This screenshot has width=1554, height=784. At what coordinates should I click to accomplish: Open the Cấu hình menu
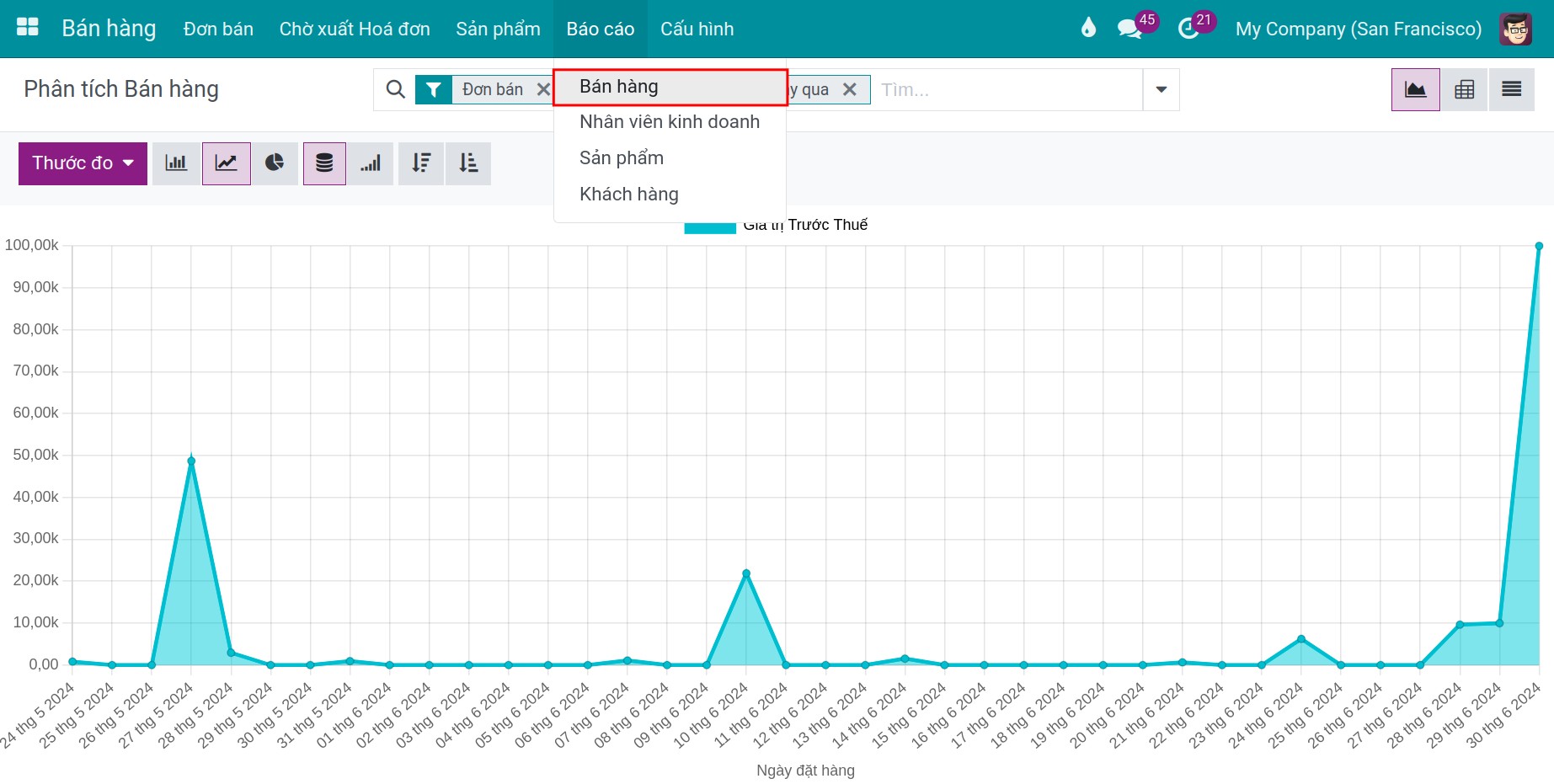[x=697, y=29]
